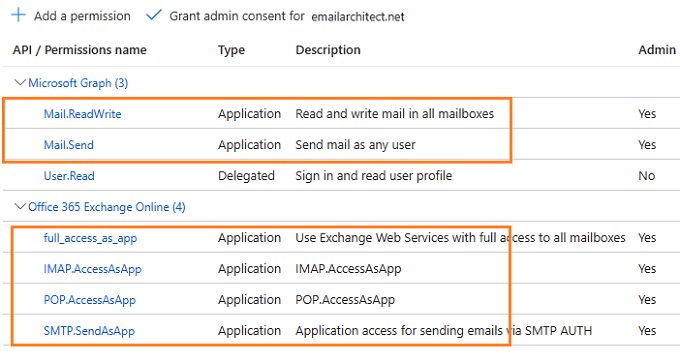Click the Application type cell for SMTP.SendAsApp
The height and width of the screenshot is (362, 680).
(x=249, y=331)
